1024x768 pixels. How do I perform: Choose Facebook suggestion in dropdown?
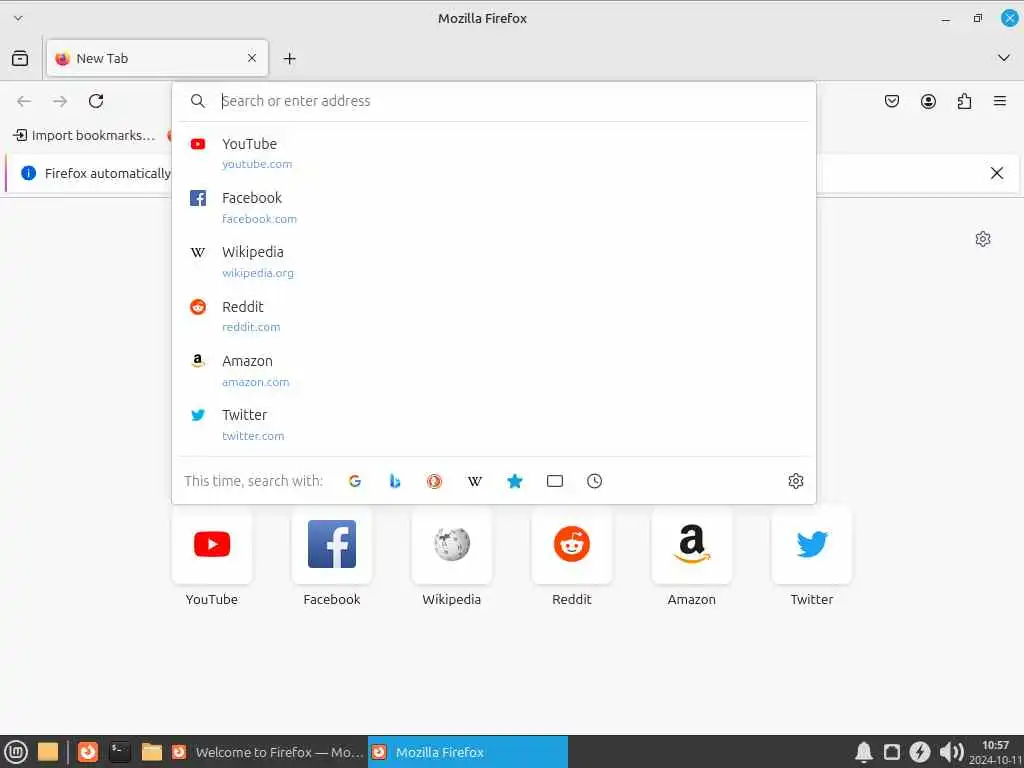coord(494,208)
